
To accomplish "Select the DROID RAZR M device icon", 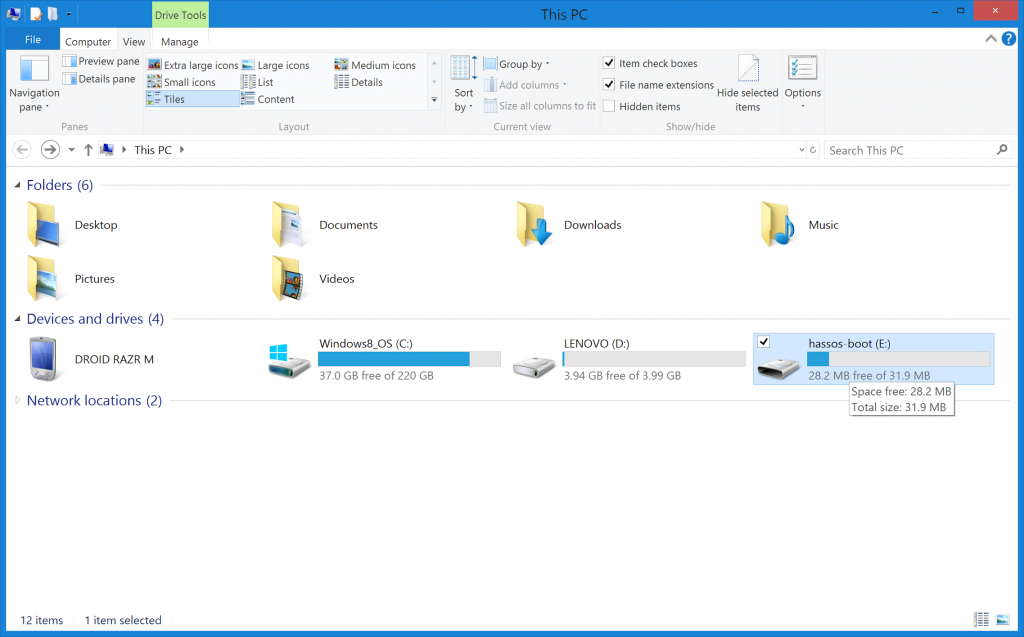I will (x=44, y=359).
